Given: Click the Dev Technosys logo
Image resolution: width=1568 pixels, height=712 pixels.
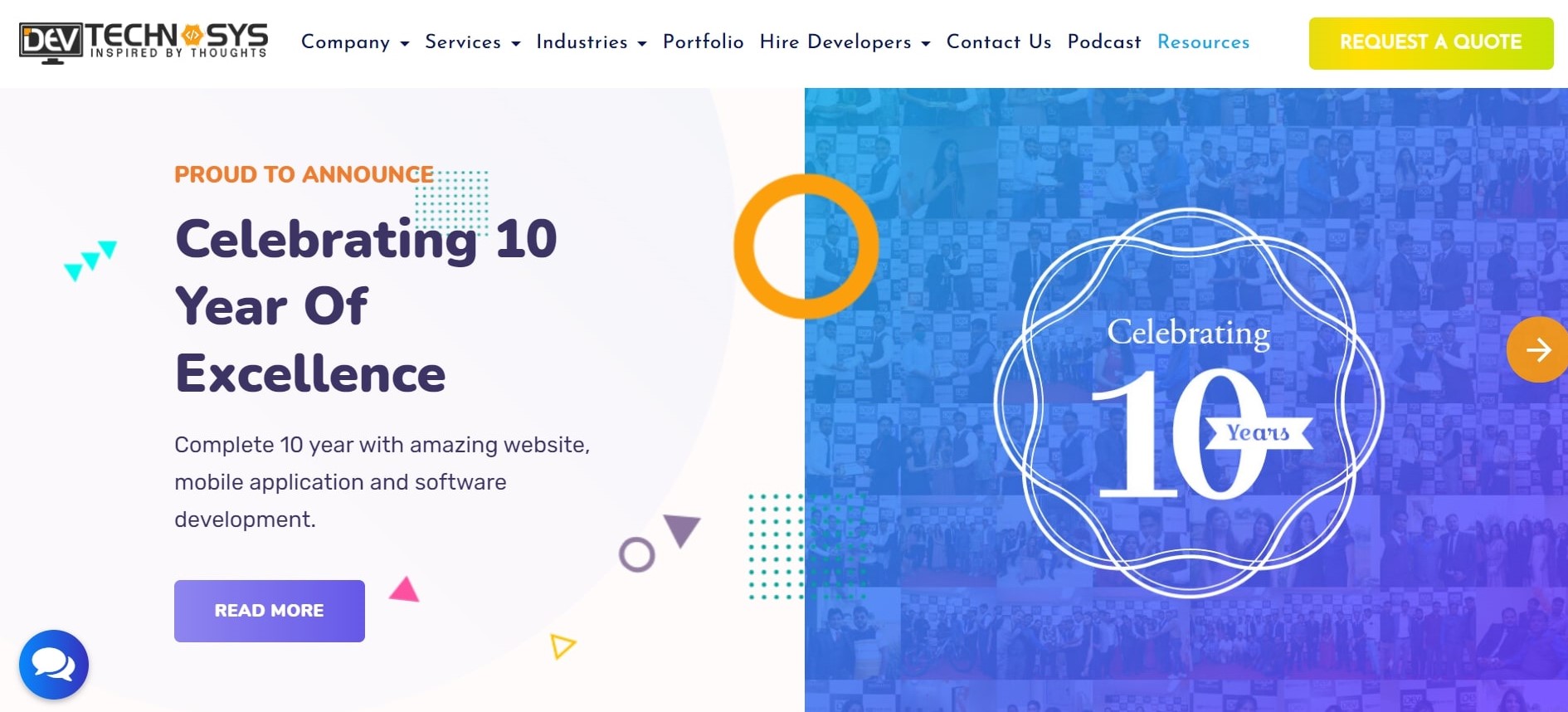Looking at the screenshot, I should click(144, 41).
